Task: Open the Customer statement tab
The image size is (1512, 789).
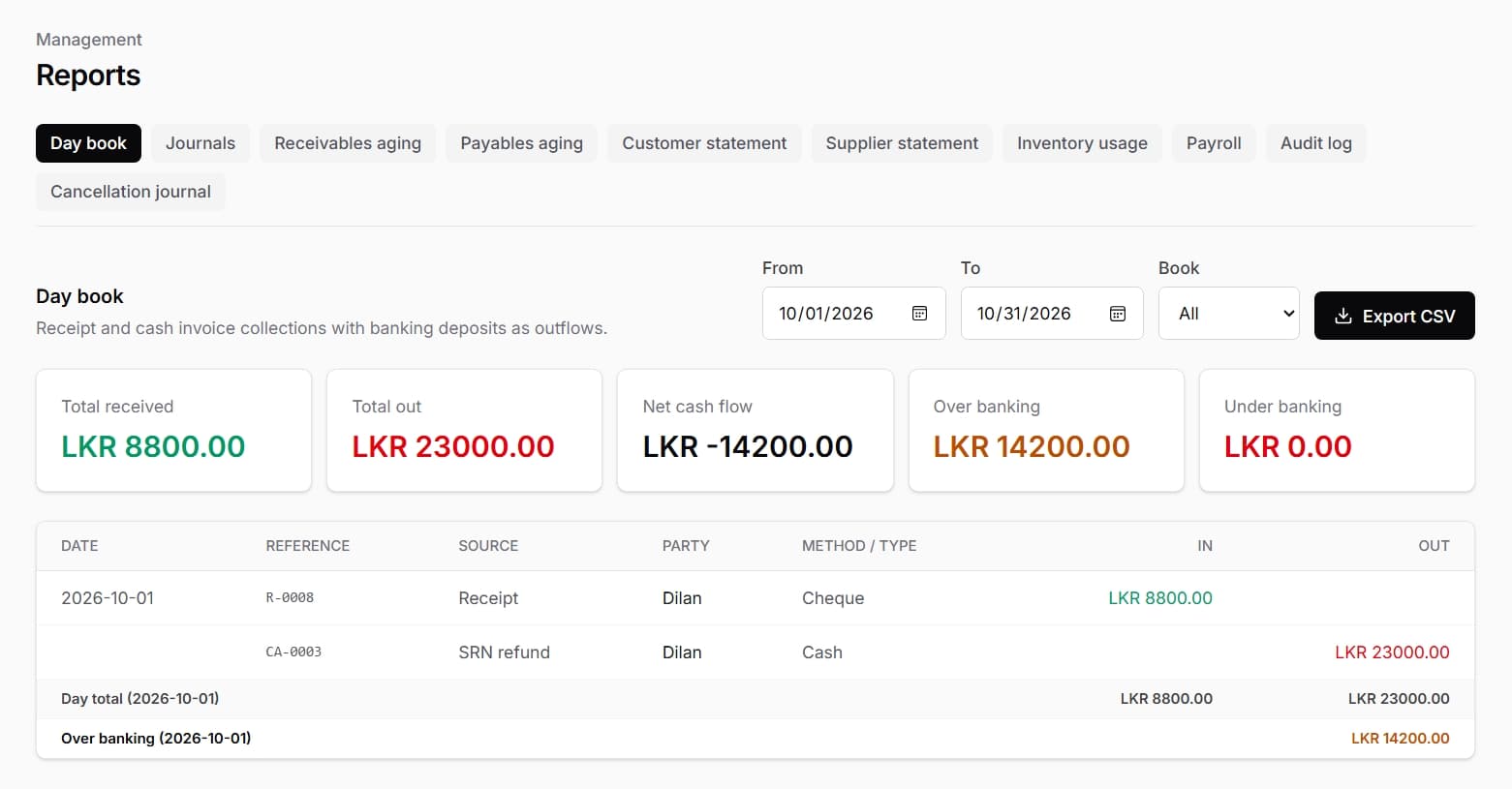Action: point(704,143)
